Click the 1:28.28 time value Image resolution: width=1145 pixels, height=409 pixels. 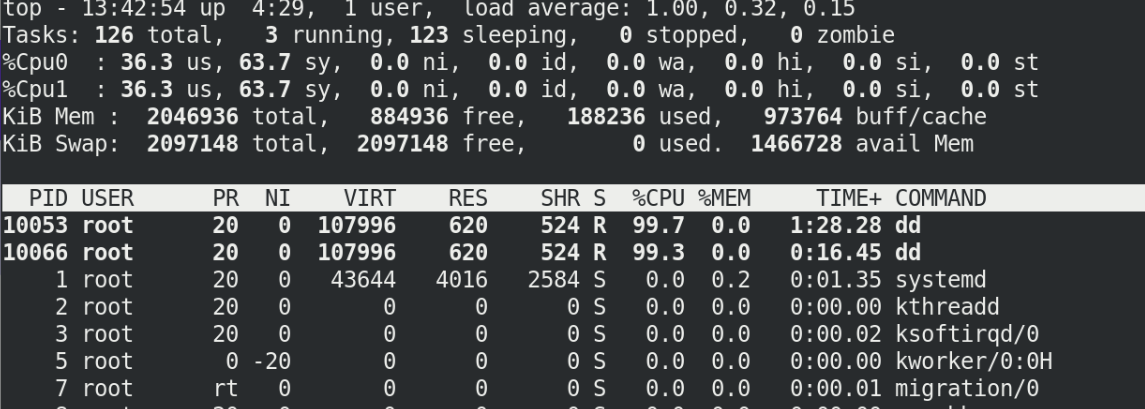click(x=835, y=226)
